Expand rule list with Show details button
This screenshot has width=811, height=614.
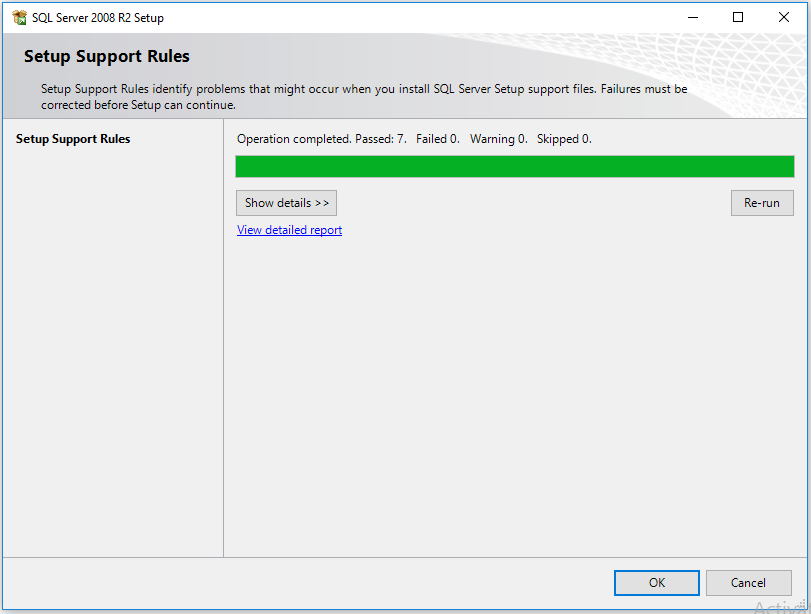pyautogui.click(x=287, y=203)
